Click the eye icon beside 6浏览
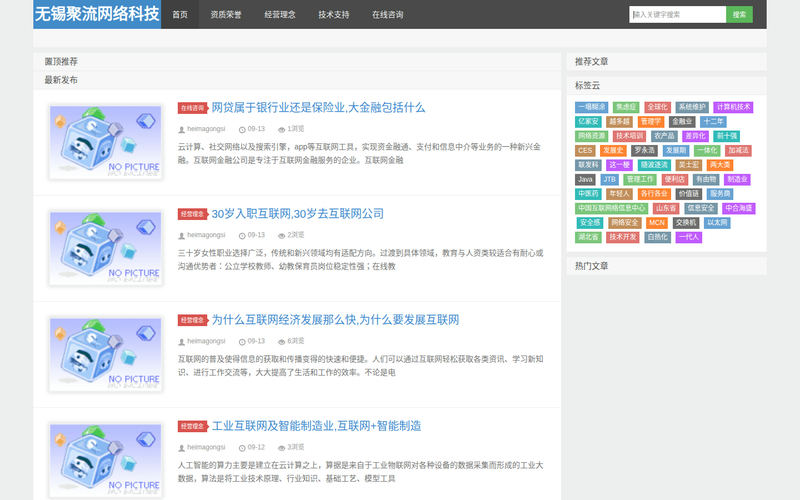Image resolution: width=800 pixels, height=500 pixels. [x=281, y=342]
